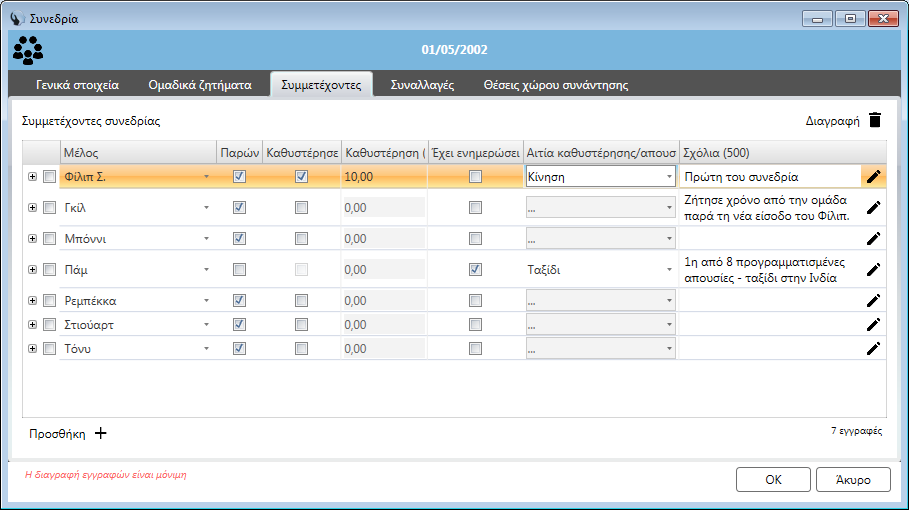909x510 pixels.
Task: Click warning Η διαγραφή εγγραφών είναι μόνιμη
Action: point(106,475)
